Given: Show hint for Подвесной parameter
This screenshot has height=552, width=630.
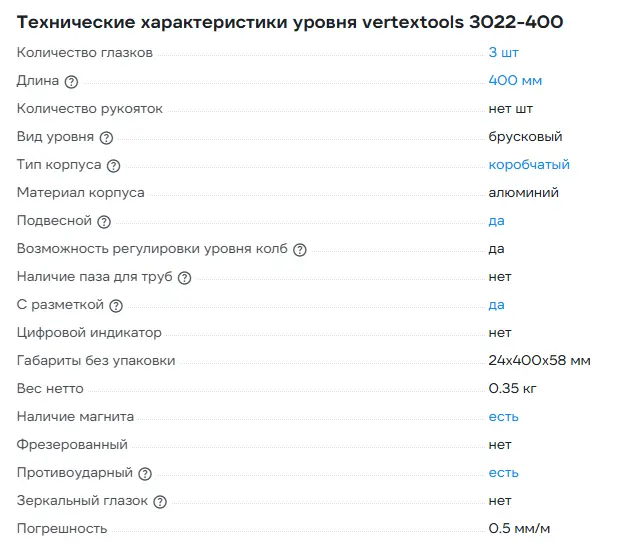Looking at the screenshot, I should point(104,221).
